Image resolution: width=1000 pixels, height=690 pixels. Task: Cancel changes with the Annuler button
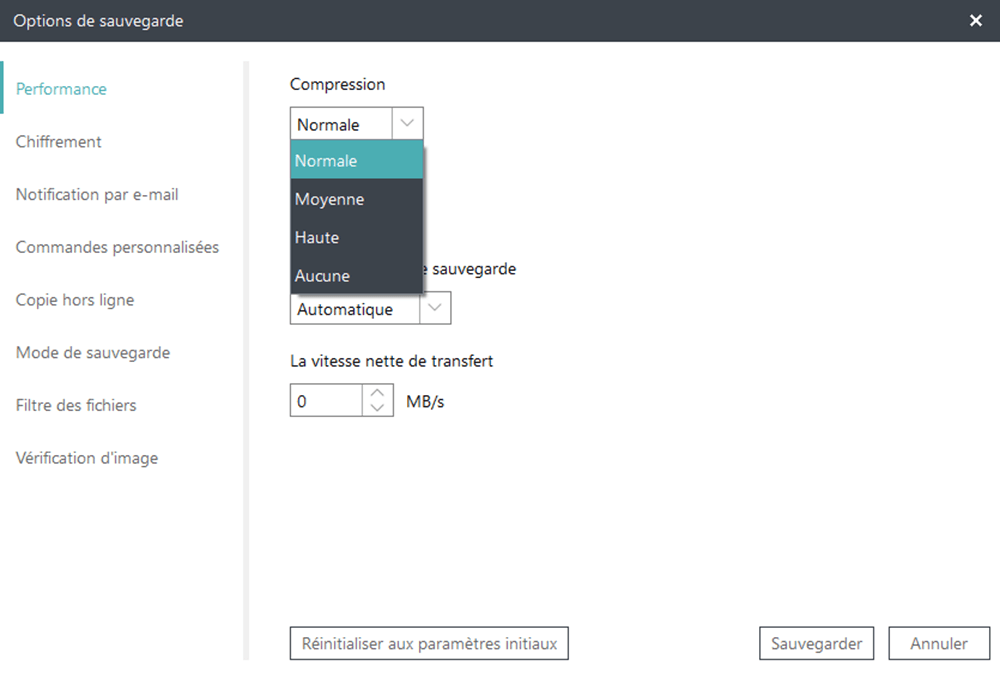(x=938, y=643)
